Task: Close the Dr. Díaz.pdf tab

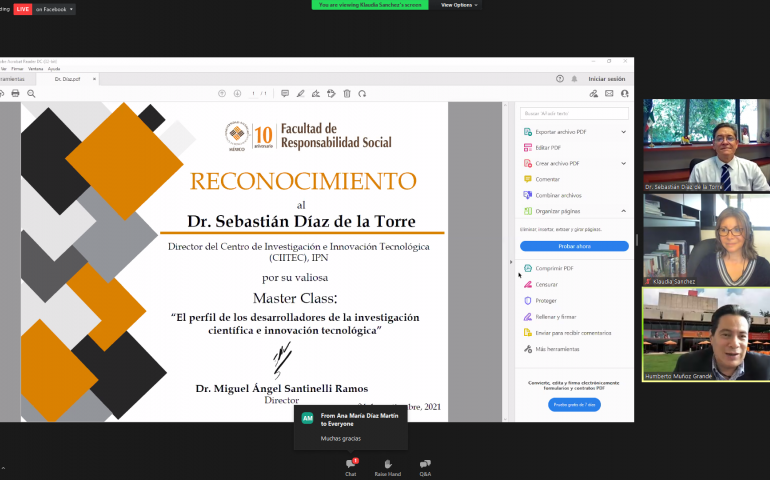Action: [94, 79]
